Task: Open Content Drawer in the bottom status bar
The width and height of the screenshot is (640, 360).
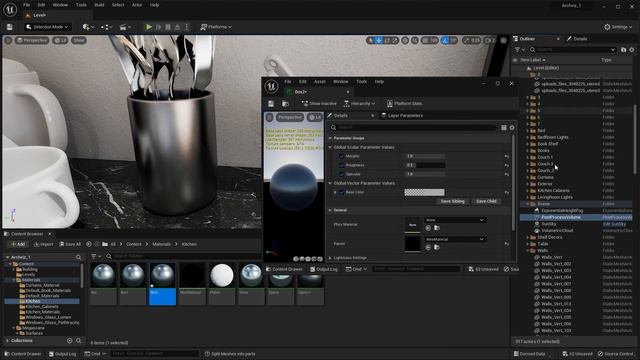Action: [x=23, y=354]
